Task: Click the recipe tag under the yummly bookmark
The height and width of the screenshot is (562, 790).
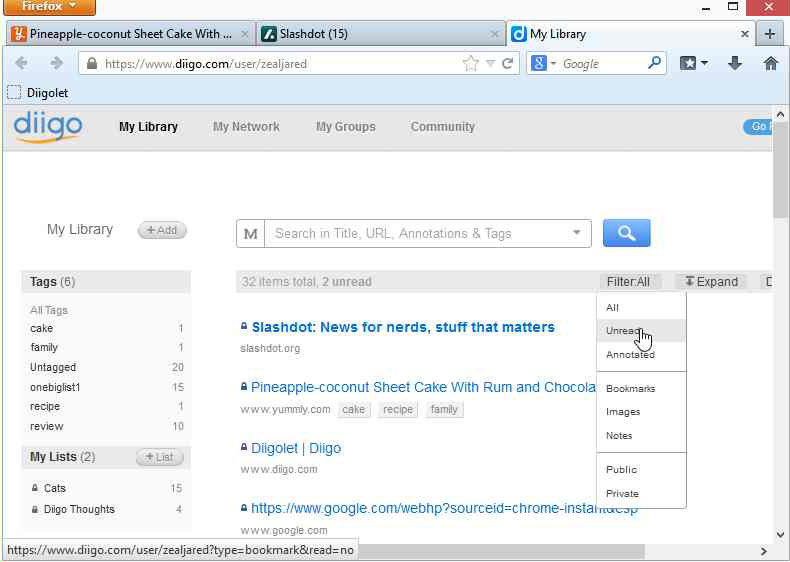Action: 398,409
